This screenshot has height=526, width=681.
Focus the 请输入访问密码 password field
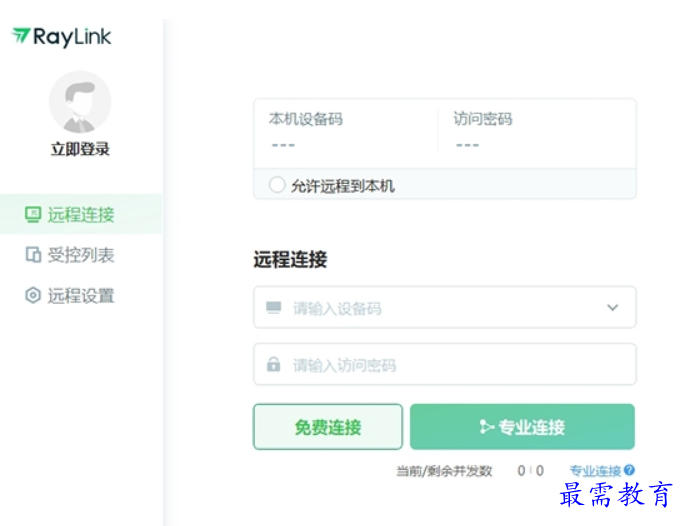point(445,364)
